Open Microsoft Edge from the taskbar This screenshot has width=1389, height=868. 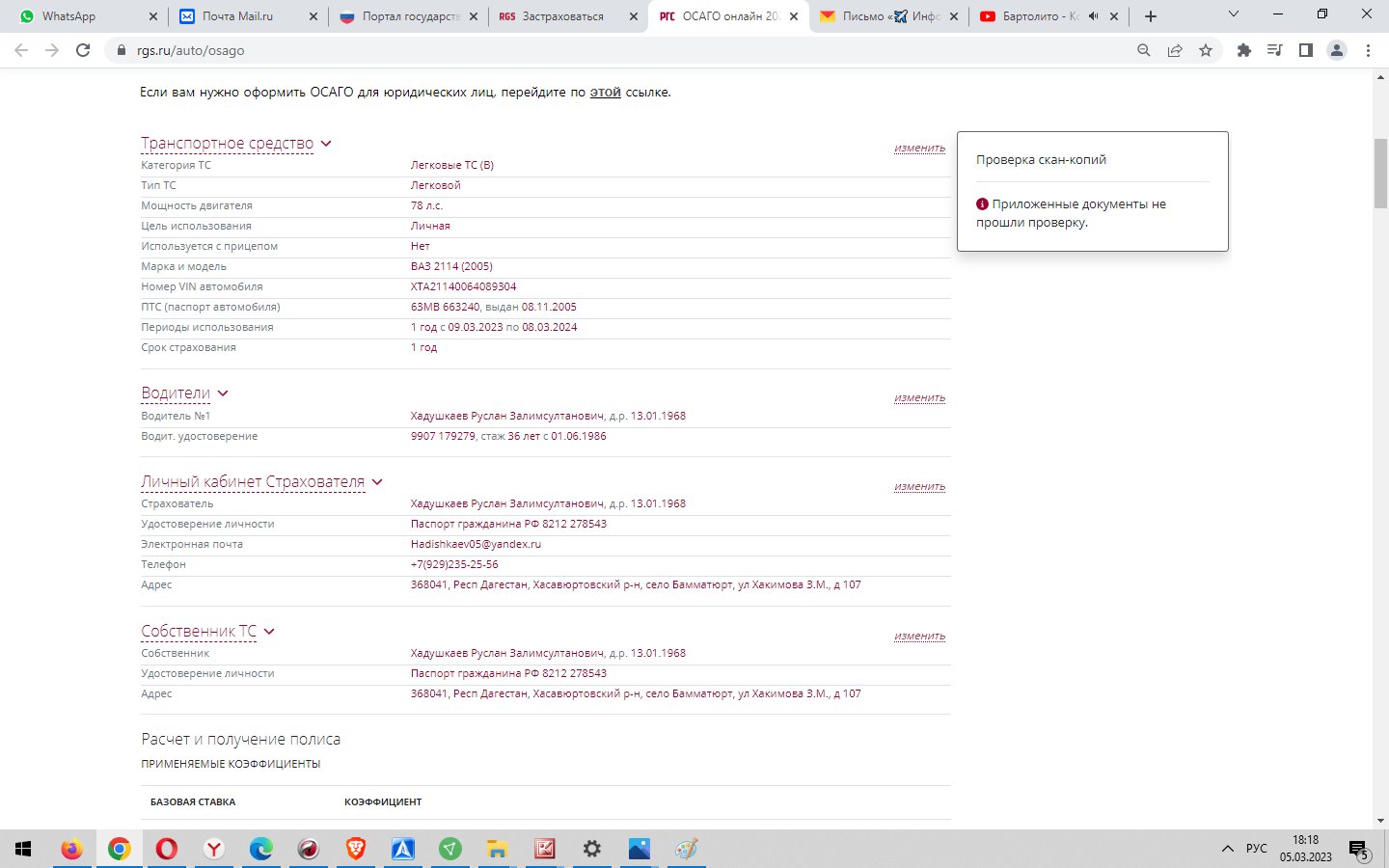260,849
